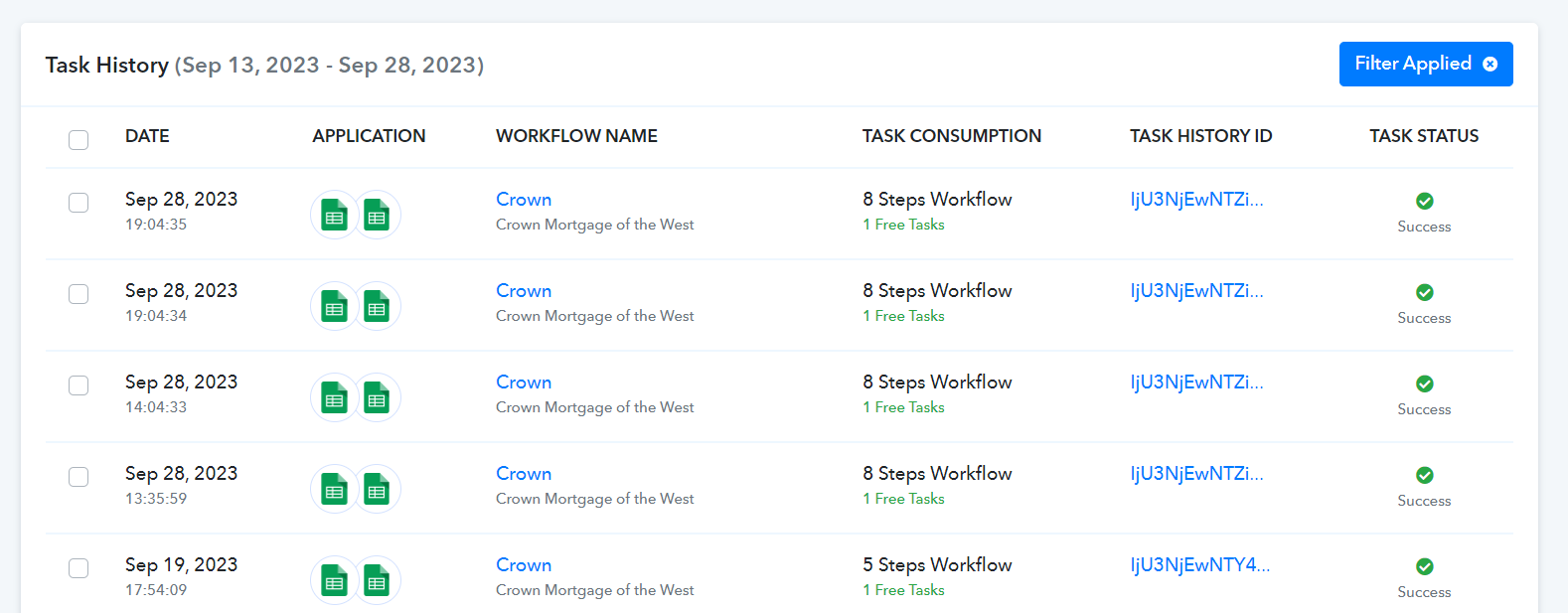The height and width of the screenshot is (613, 1568).
Task: Click second Google Sheets icon in 13:35:59 row
Action: point(377,489)
